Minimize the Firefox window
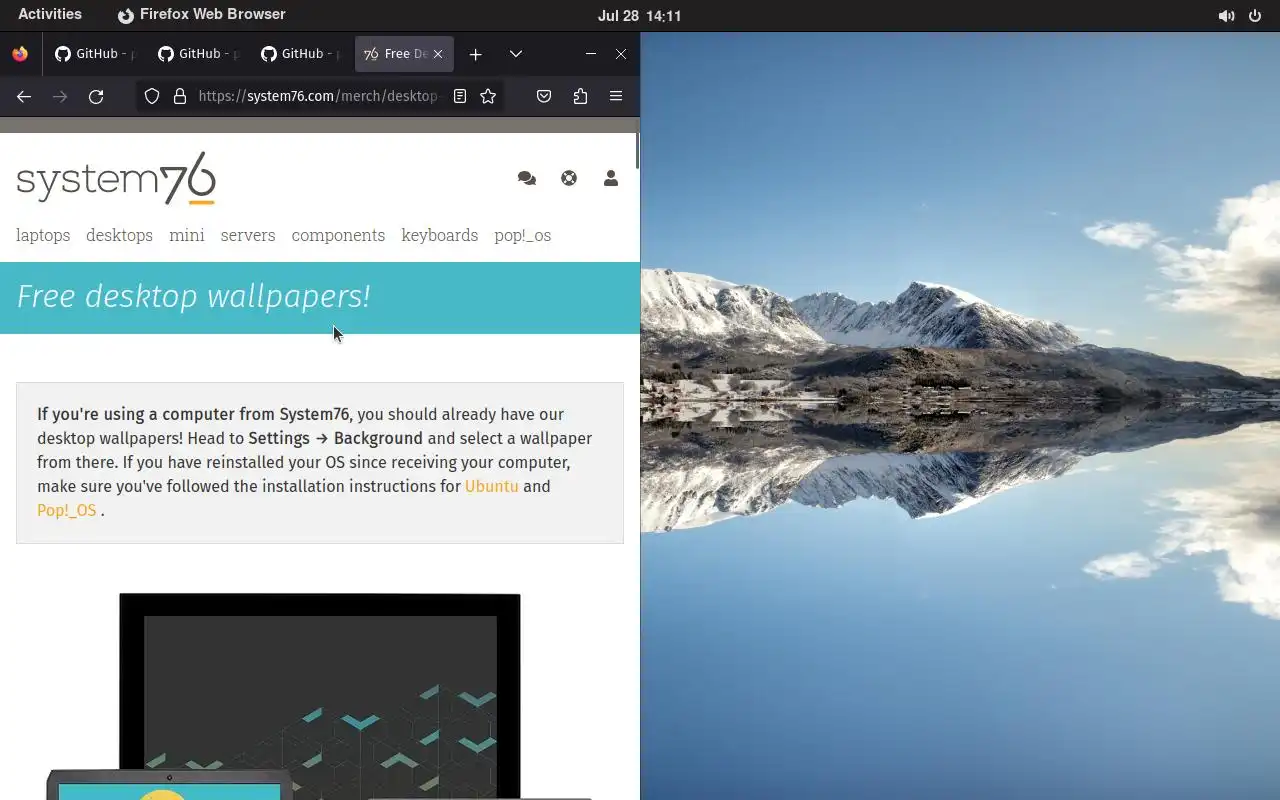 pyautogui.click(x=591, y=54)
